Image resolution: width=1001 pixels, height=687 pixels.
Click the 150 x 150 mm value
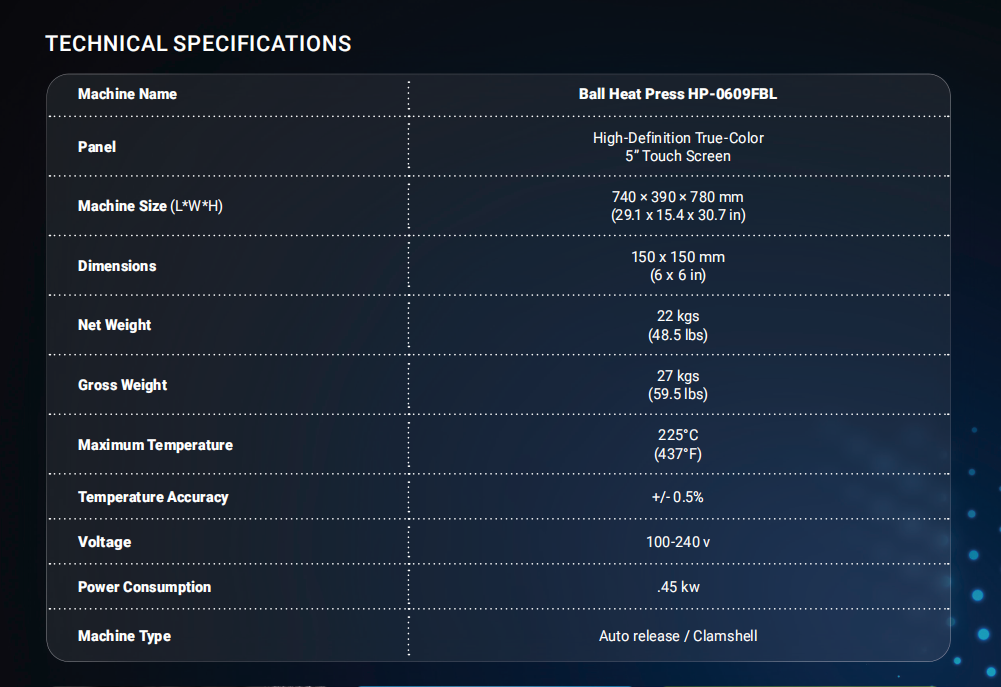tap(678, 257)
